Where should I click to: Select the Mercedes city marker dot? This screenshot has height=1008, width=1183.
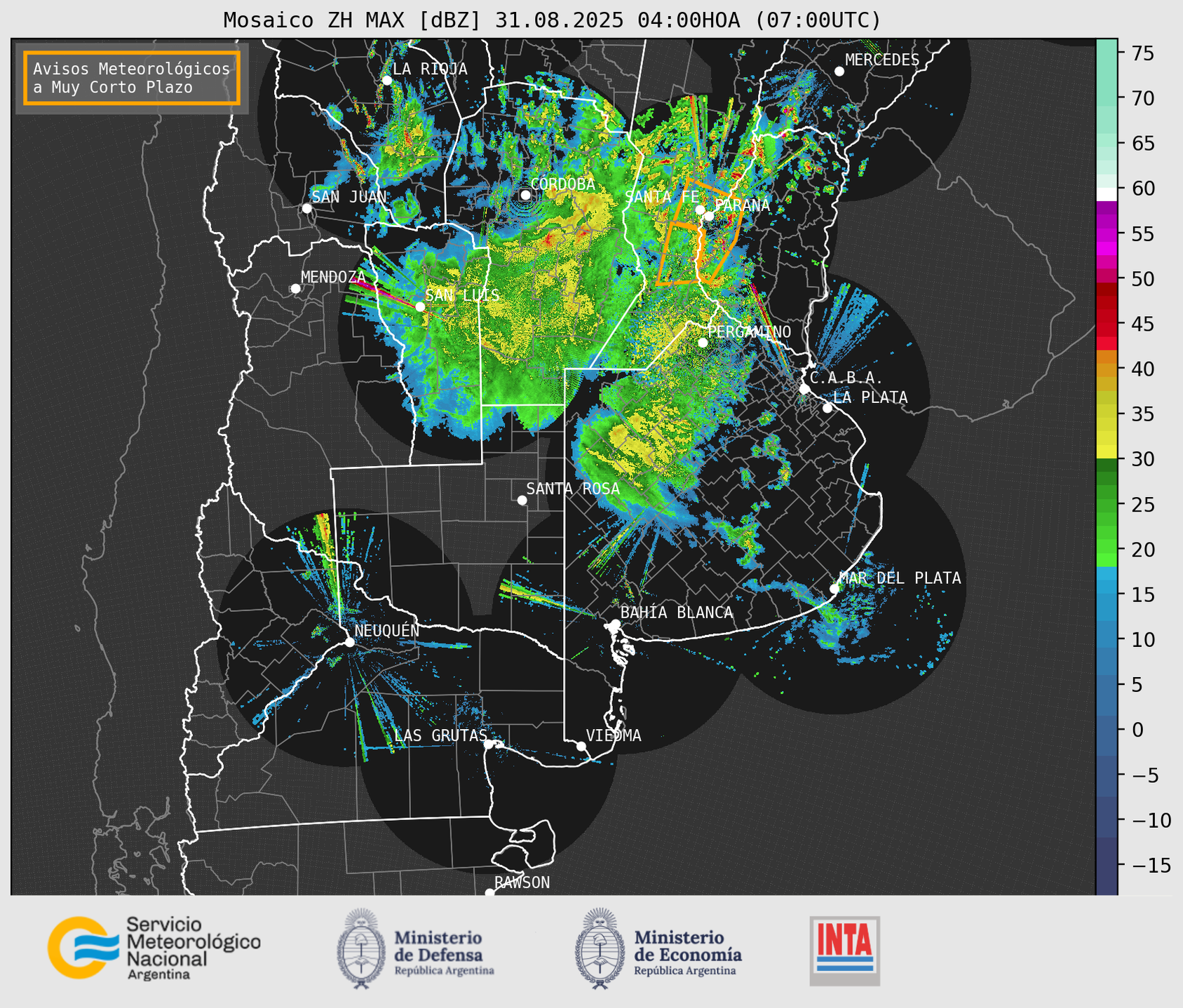pos(839,71)
